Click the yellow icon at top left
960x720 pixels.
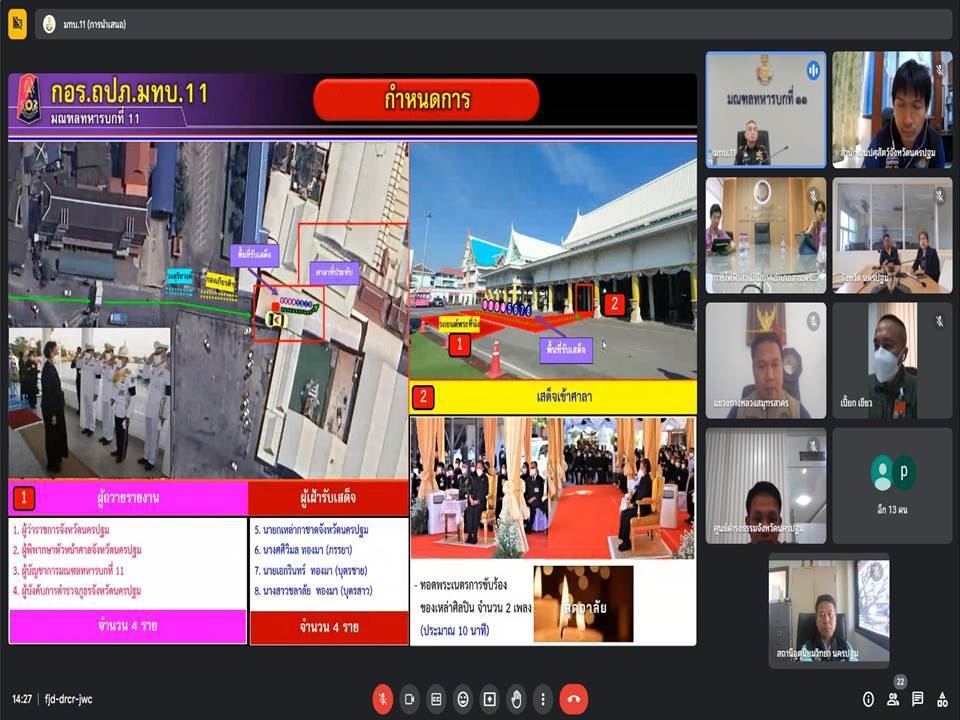pyautogui.click(x=17, y=23)
